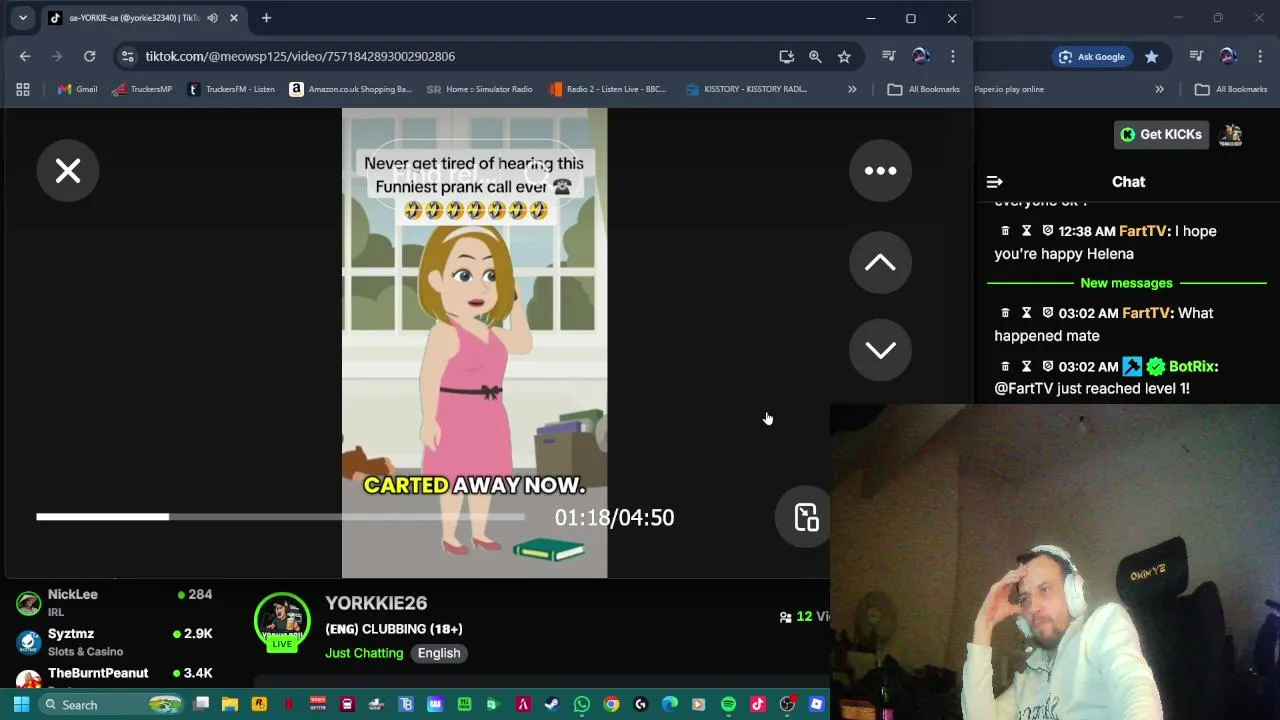
Task: Open Steam from the taskbar
Action: coord(552,704)
